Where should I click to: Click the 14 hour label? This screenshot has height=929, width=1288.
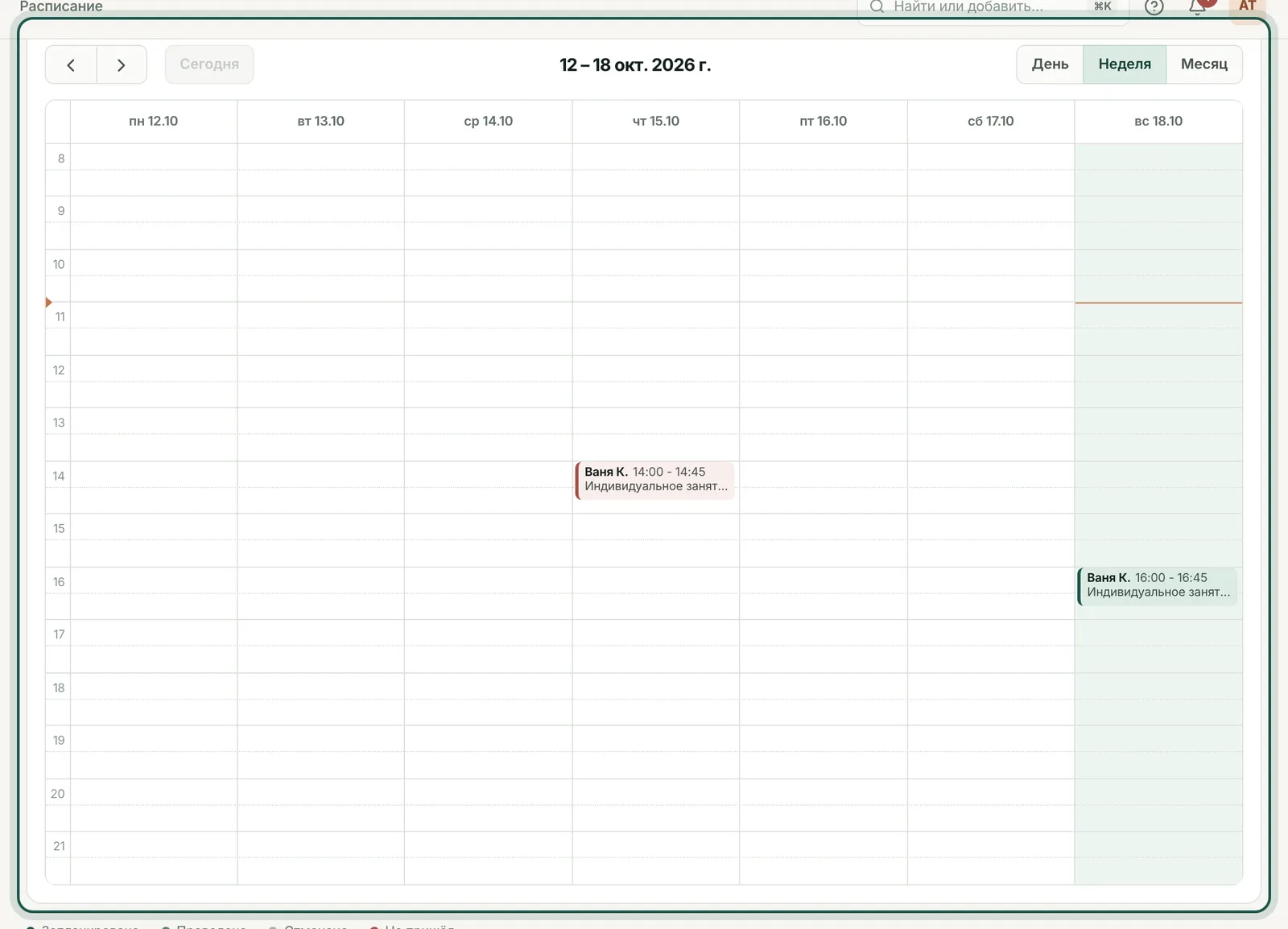click(x=59, y=476)
